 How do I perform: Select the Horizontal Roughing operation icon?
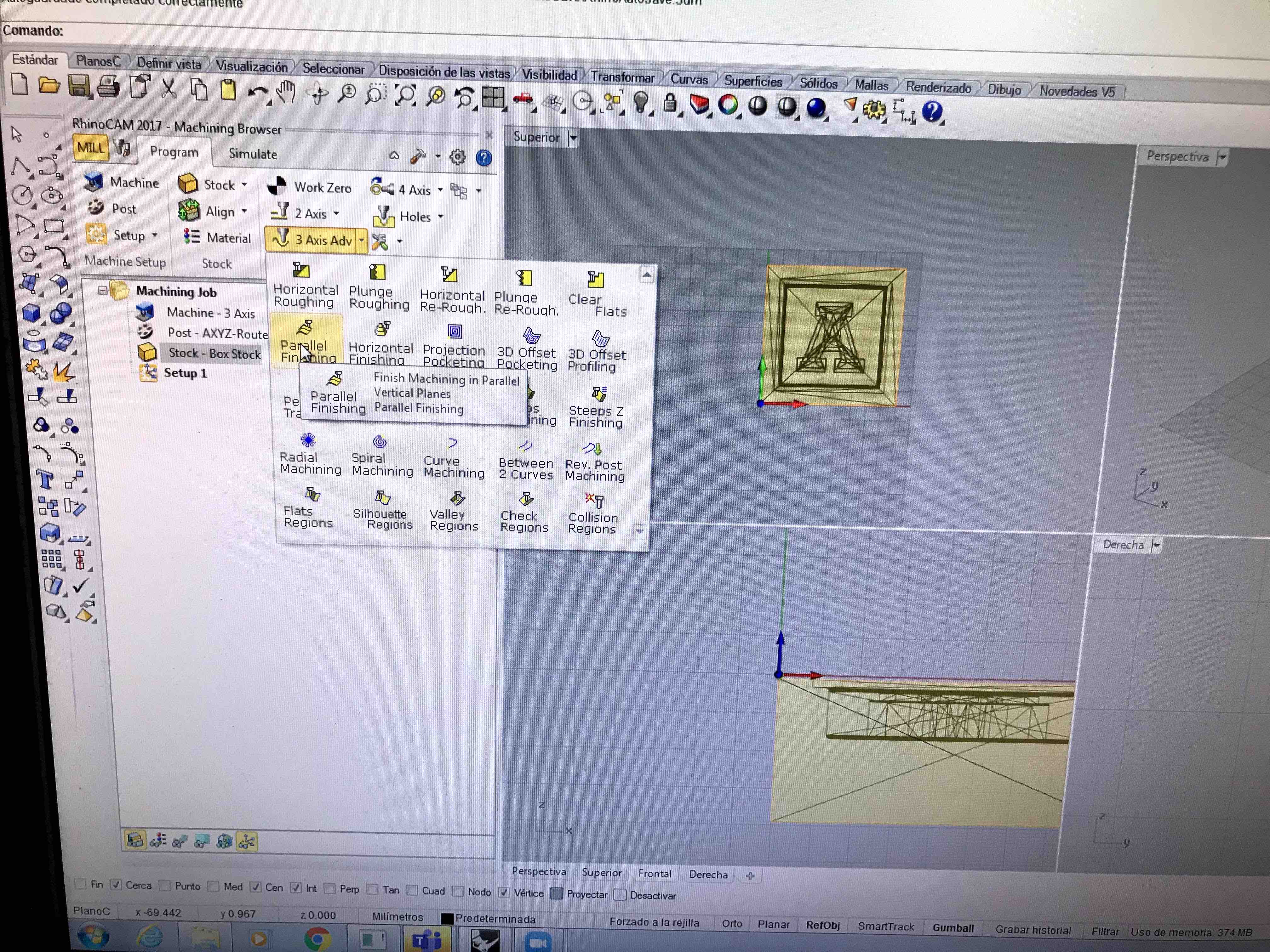point(301,271)
